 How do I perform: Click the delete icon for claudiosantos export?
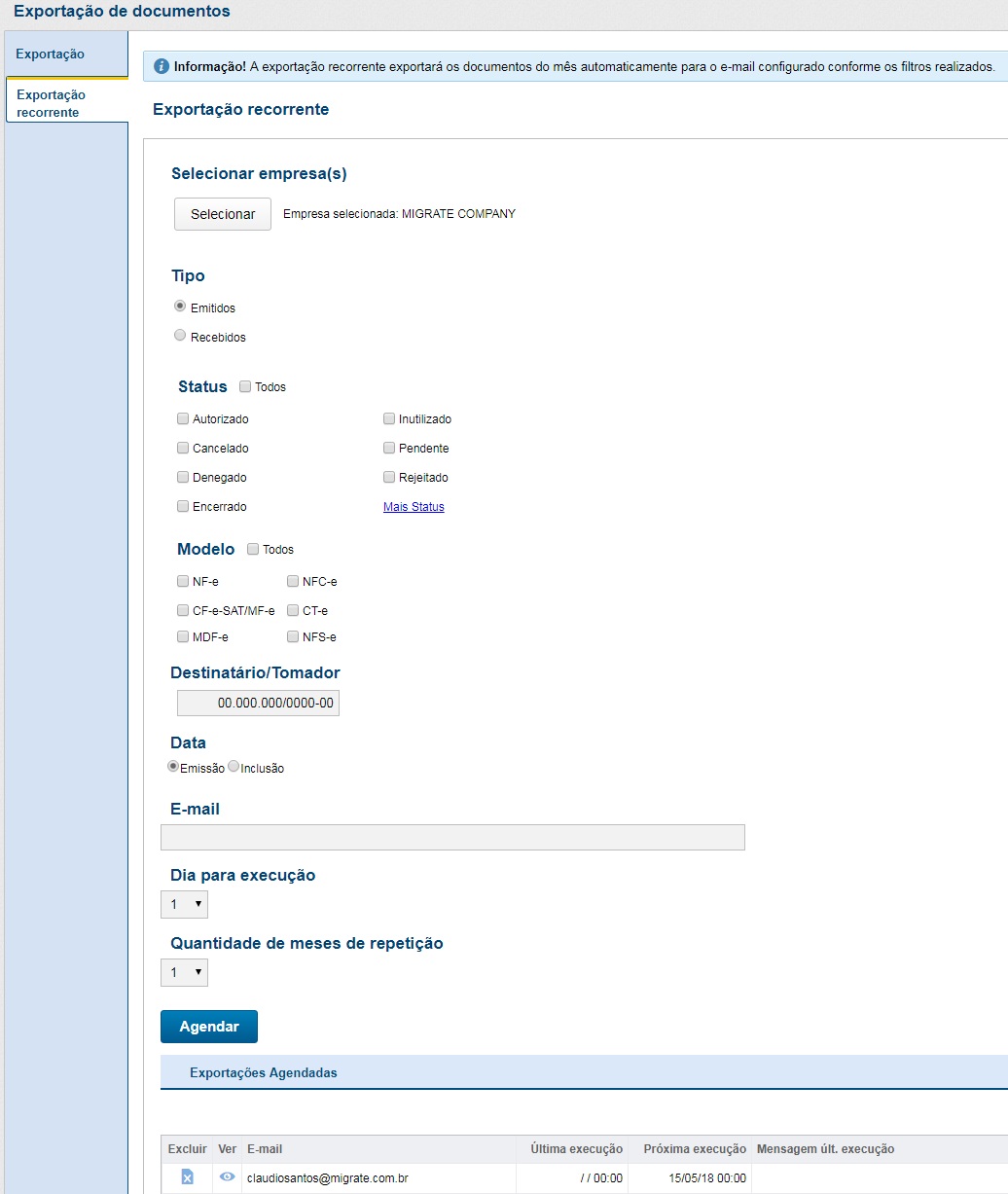187,1177
